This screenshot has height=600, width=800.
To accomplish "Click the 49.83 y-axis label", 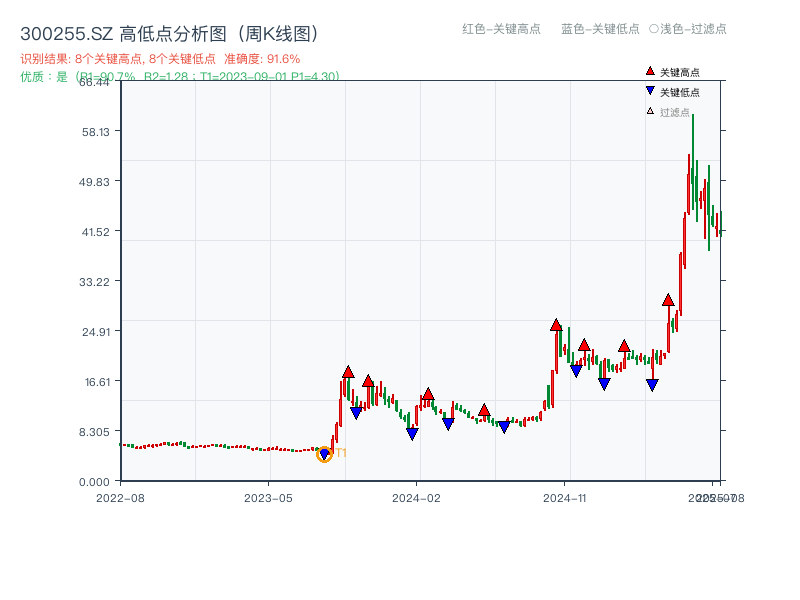I will pyautogui.click(x=94, y=182).
